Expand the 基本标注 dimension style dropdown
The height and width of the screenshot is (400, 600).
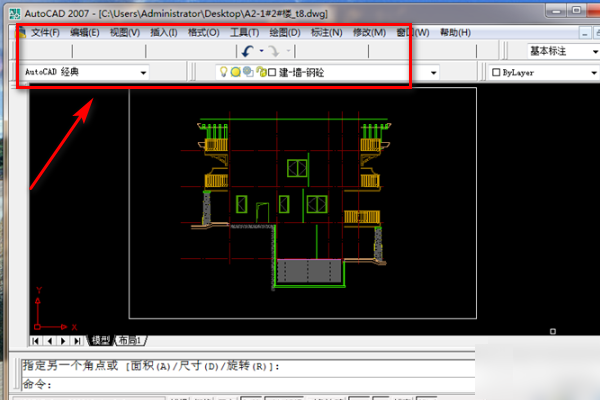tap(595, 52)
